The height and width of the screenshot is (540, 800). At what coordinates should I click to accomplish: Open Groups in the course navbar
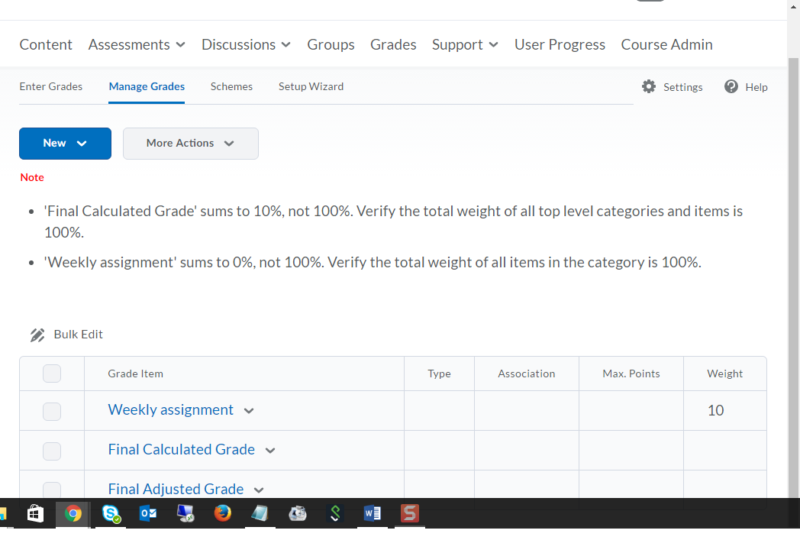[331, 44]
